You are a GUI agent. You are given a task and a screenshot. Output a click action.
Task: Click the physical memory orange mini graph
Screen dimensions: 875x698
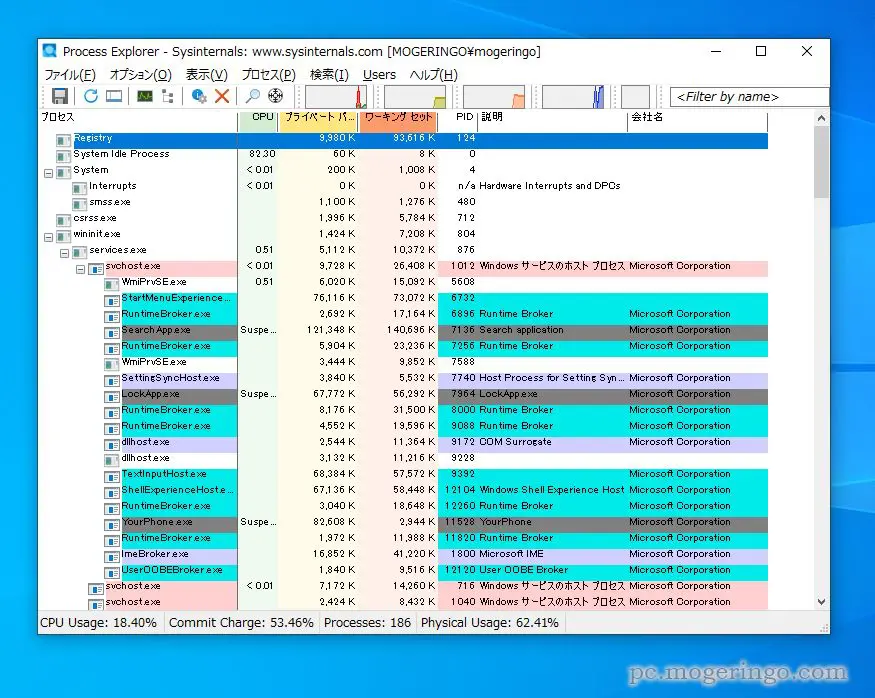pyautogui.click(x=494, y=97)
